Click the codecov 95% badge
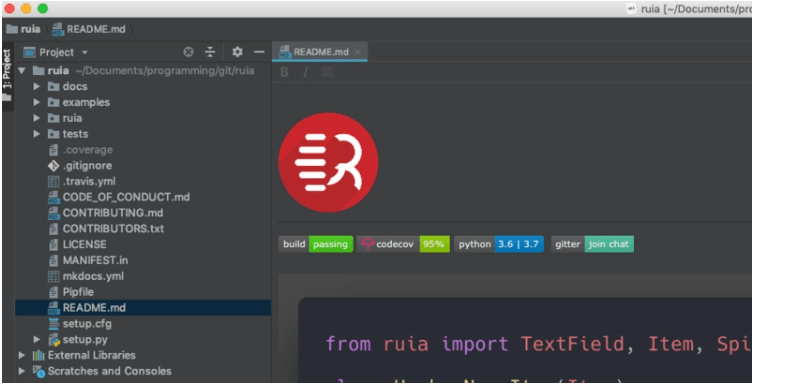Viewport: 793px width, 389px height. pos(403,244)
